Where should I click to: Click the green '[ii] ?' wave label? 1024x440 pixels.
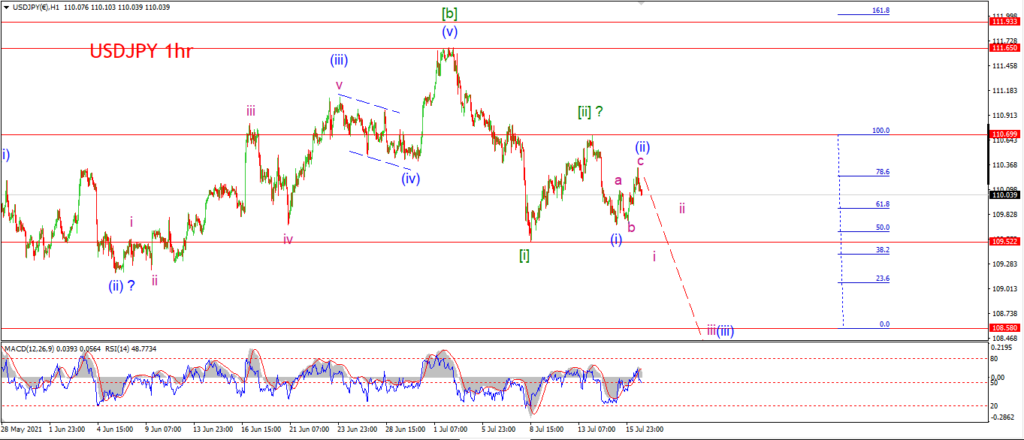[x=590, y=112]
